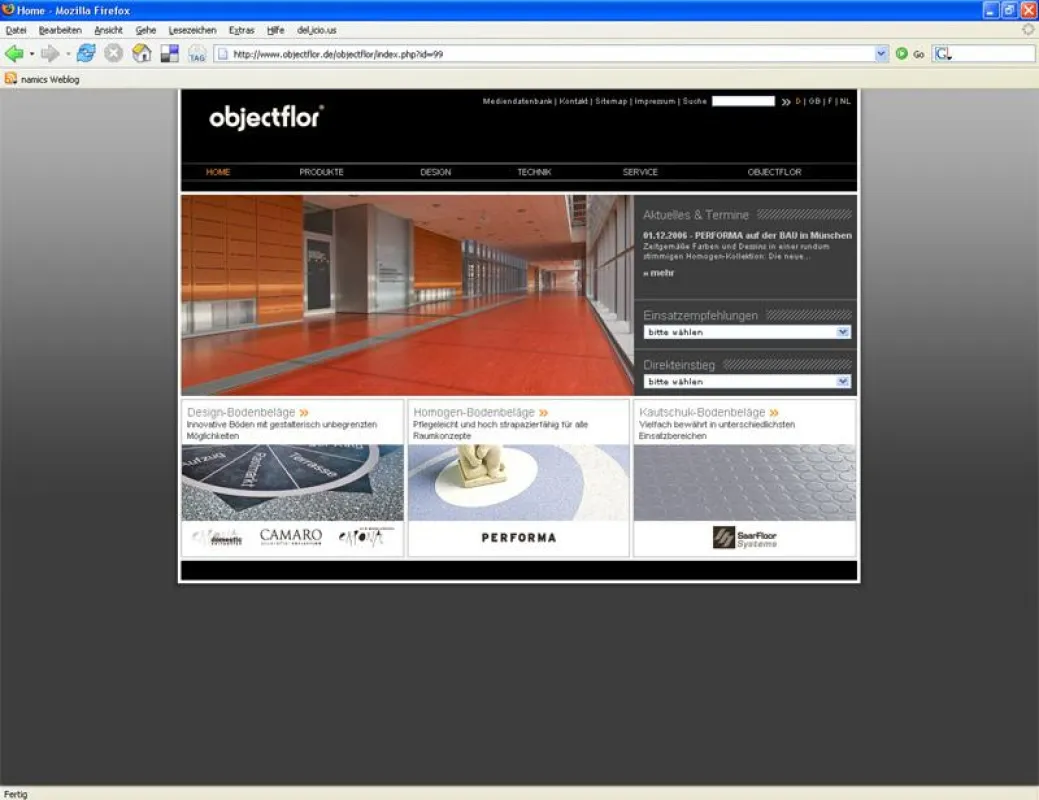Select TECHNIK in site navigation
The width and height of the screenshot is (1039, 800).
click(x=534, y=172)
